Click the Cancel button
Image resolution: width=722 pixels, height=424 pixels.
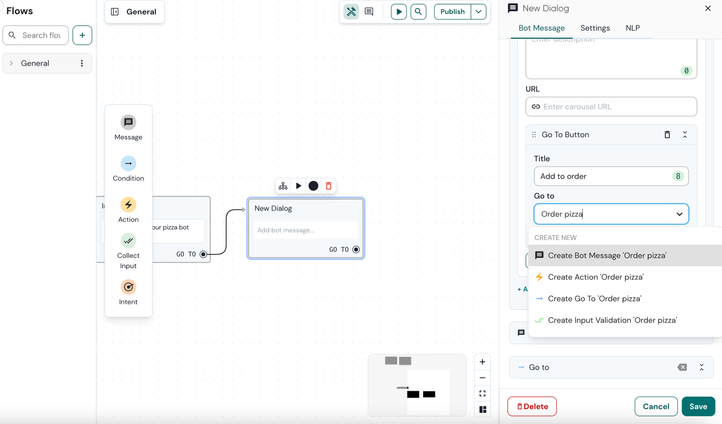tap(655, 406)
